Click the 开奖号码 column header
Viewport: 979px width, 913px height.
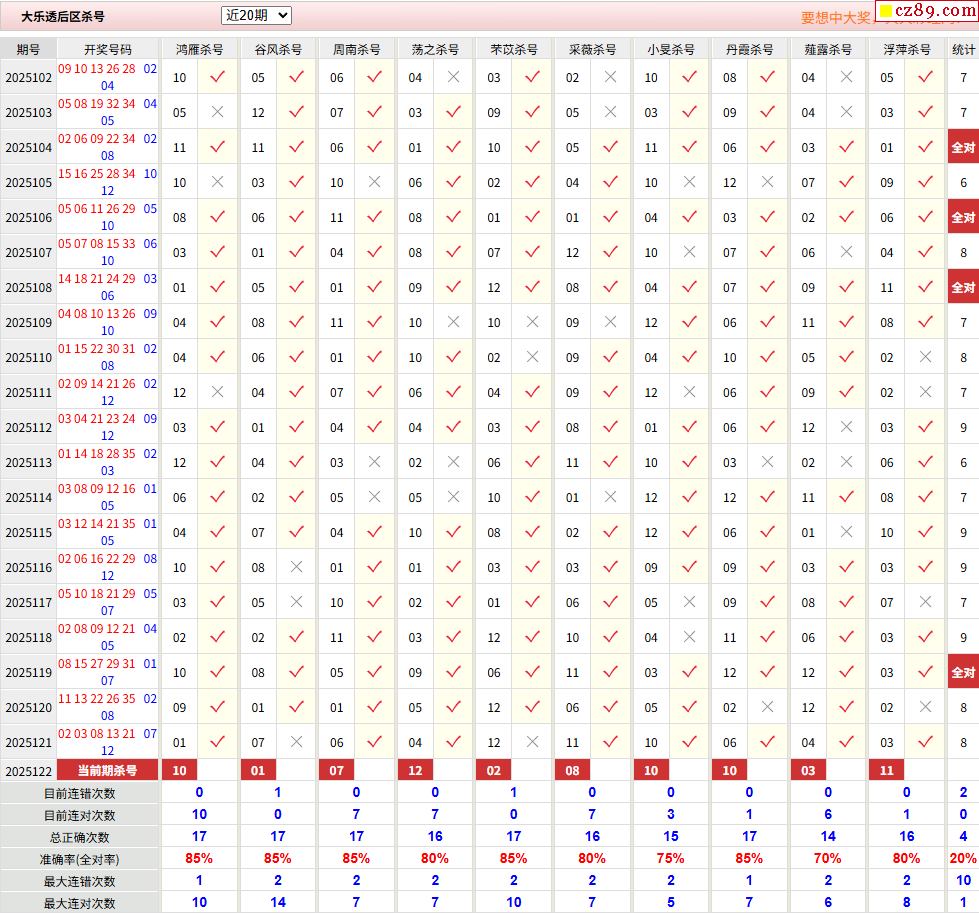click(108, 49)
